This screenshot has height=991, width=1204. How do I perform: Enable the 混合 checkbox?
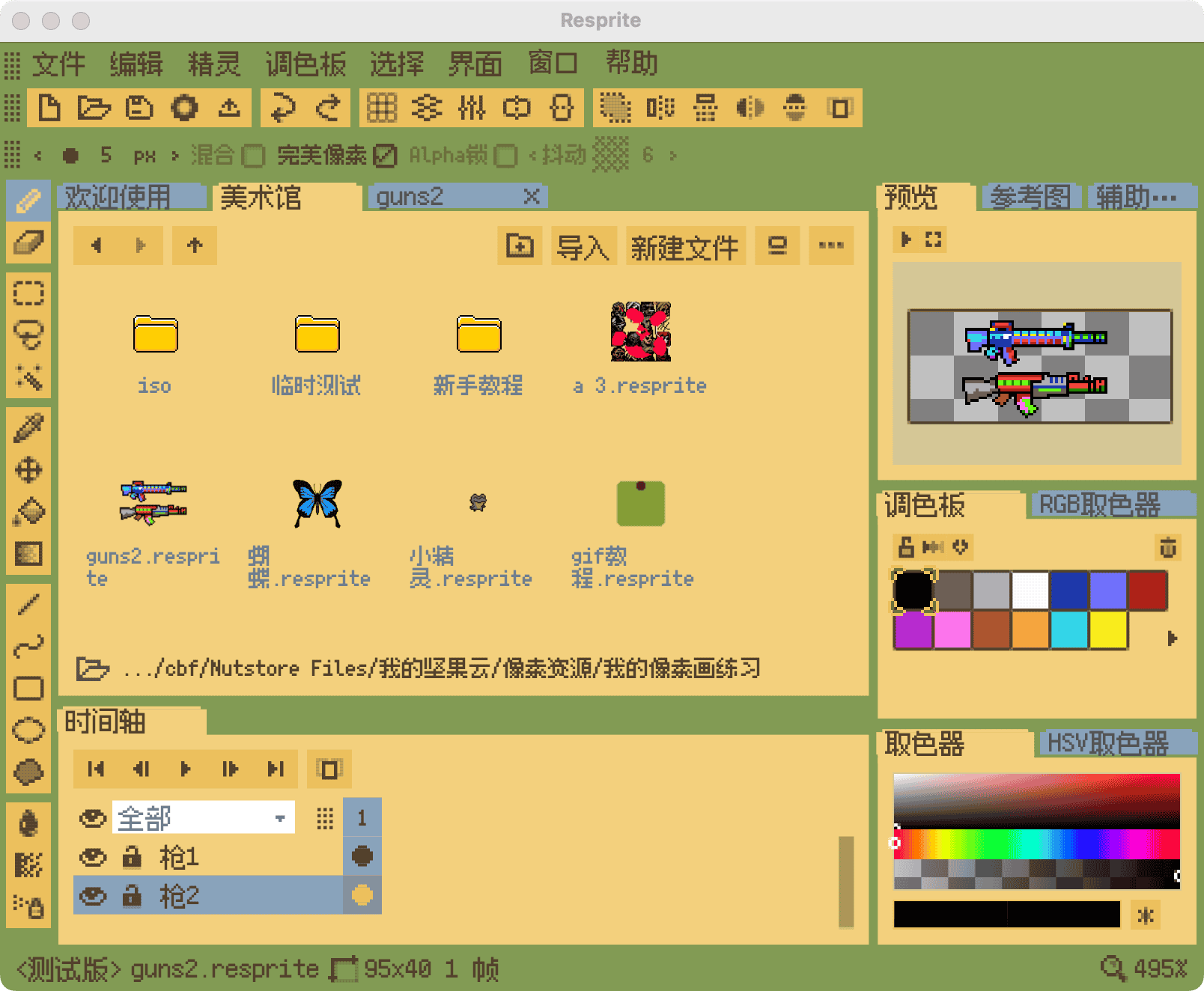click(253, 156)
